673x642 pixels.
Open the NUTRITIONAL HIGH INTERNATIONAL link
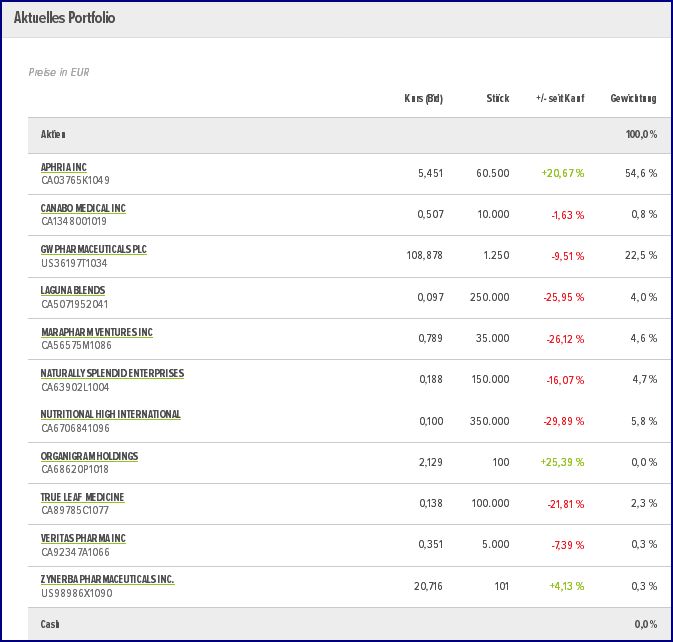(x=110, y=414)
